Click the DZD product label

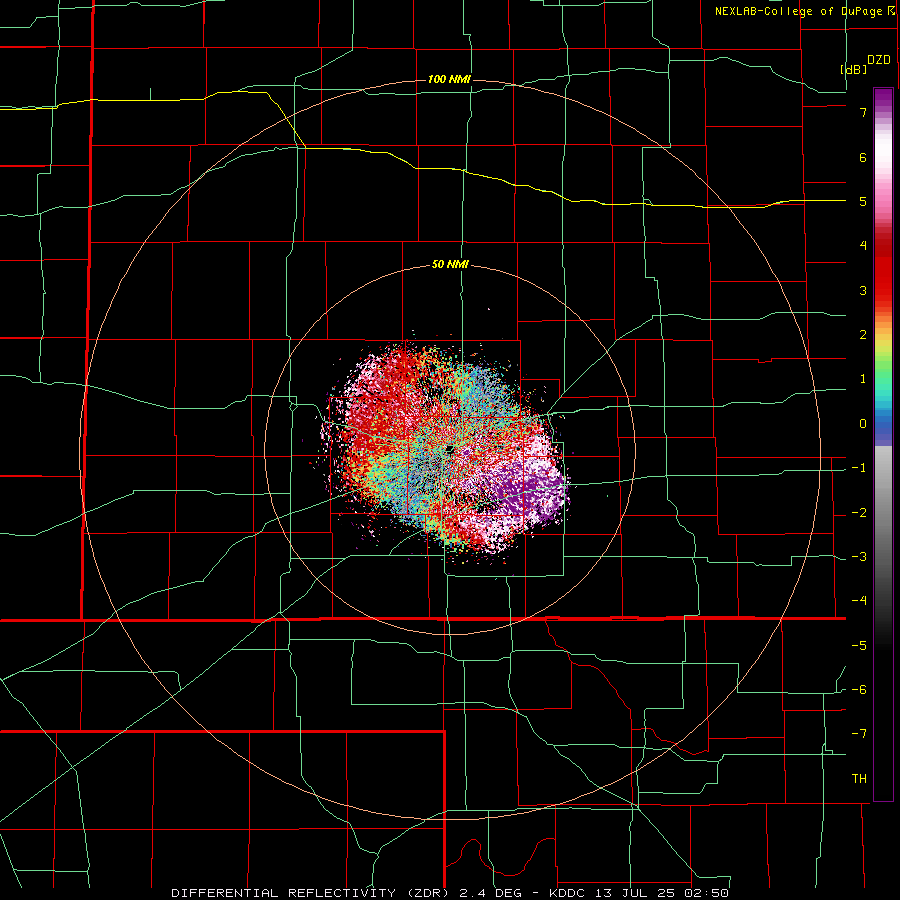(x=879, y=60)
